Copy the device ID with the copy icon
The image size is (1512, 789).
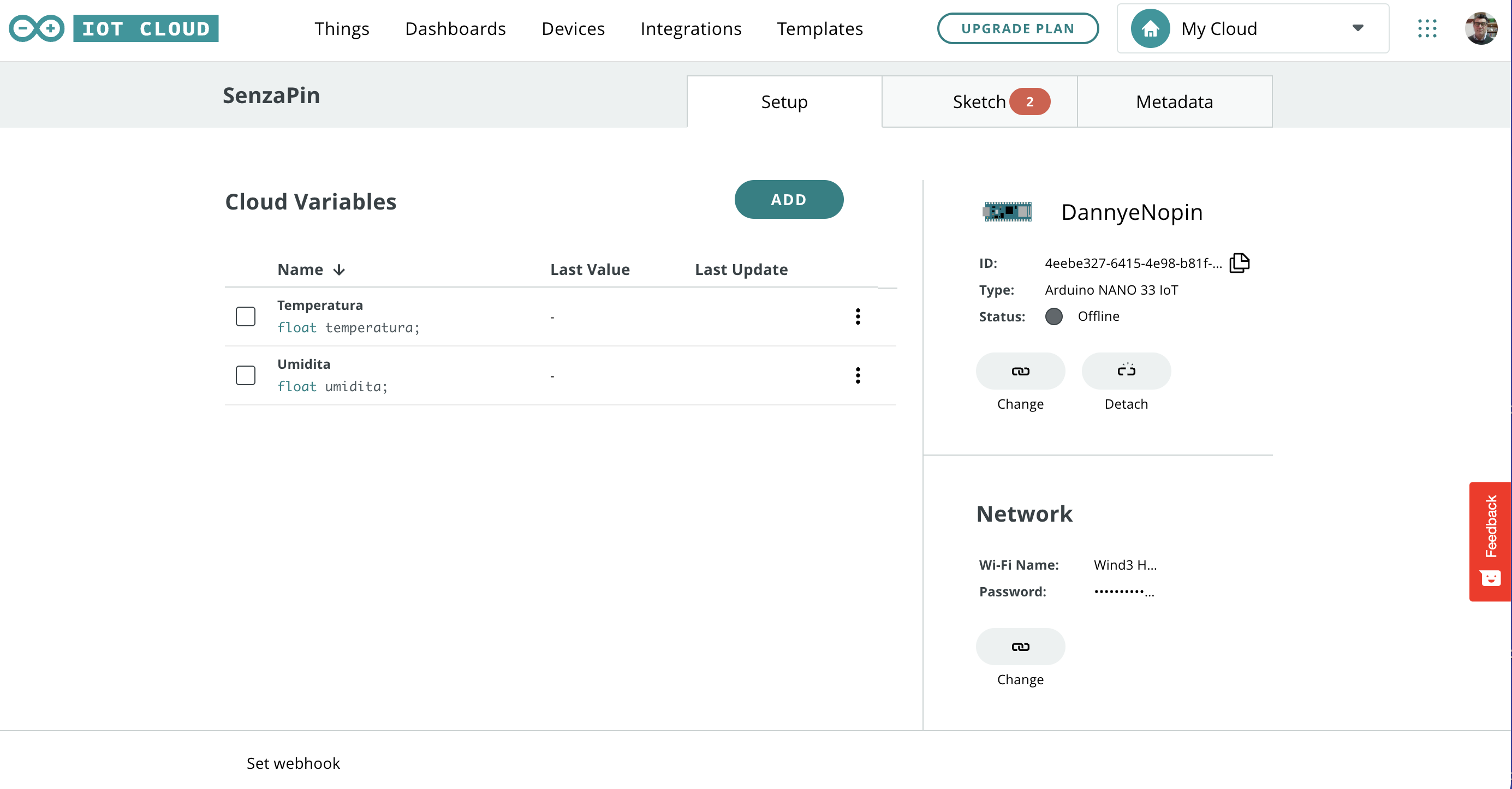tap(1239, 262)
